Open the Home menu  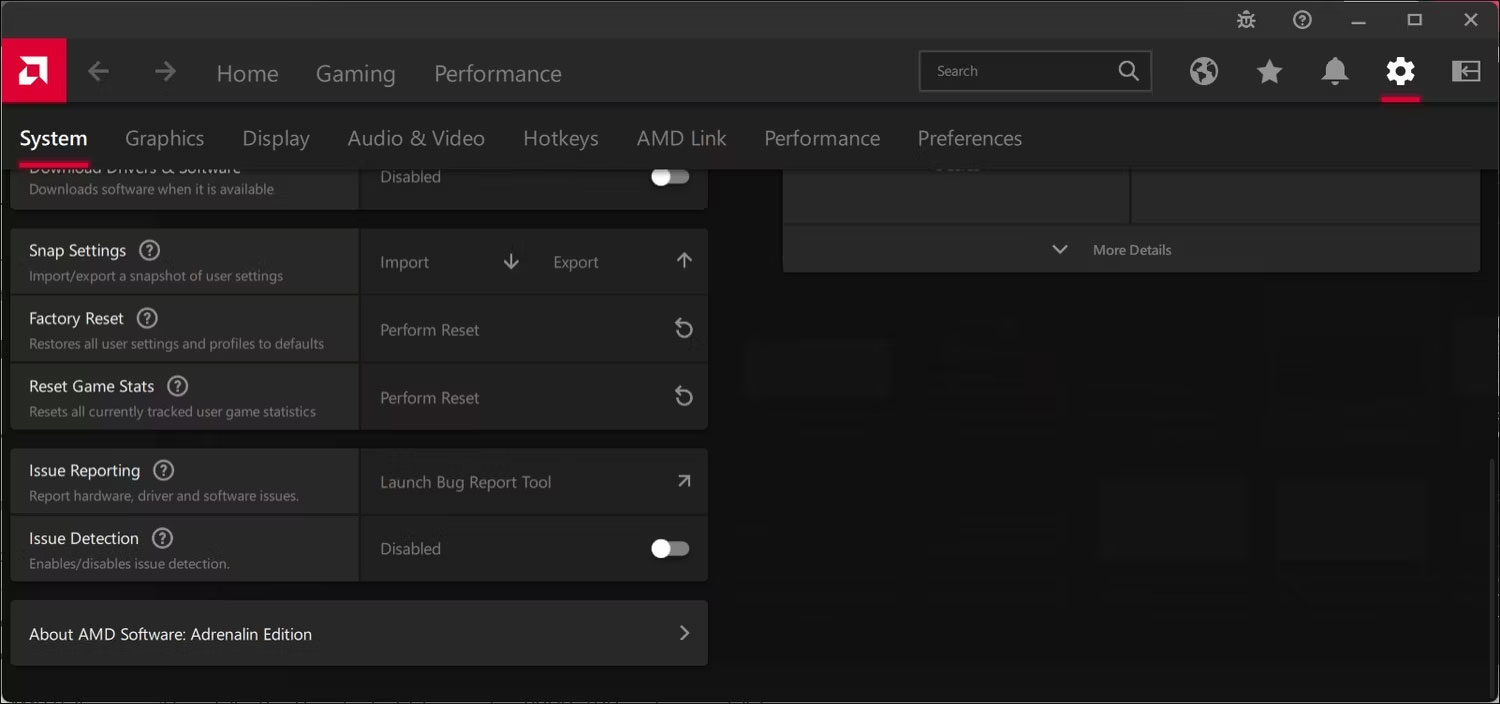247,73
